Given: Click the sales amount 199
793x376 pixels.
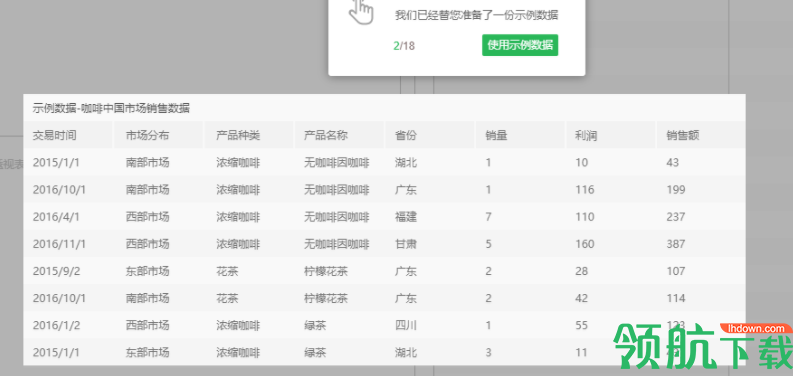Looking at the screenshot, I should click(676, 190).
